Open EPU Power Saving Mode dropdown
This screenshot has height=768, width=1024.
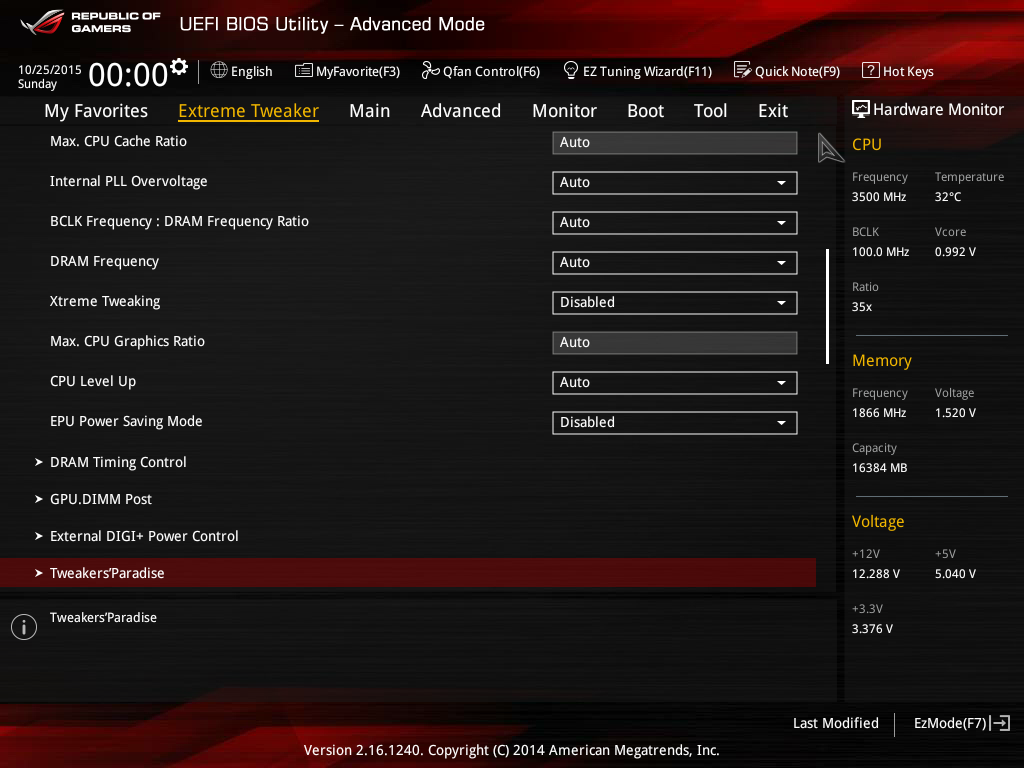(674, 423)
